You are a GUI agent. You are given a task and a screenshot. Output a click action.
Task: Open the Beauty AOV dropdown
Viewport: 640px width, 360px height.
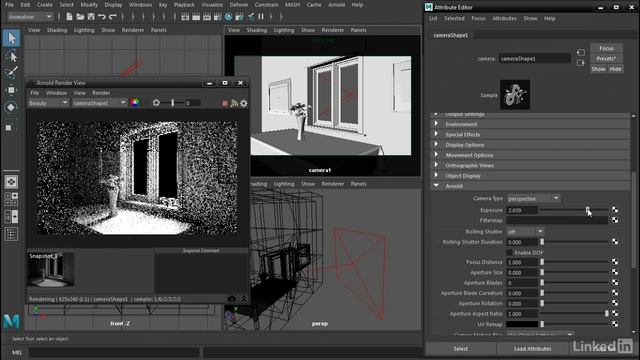(48, 103)
